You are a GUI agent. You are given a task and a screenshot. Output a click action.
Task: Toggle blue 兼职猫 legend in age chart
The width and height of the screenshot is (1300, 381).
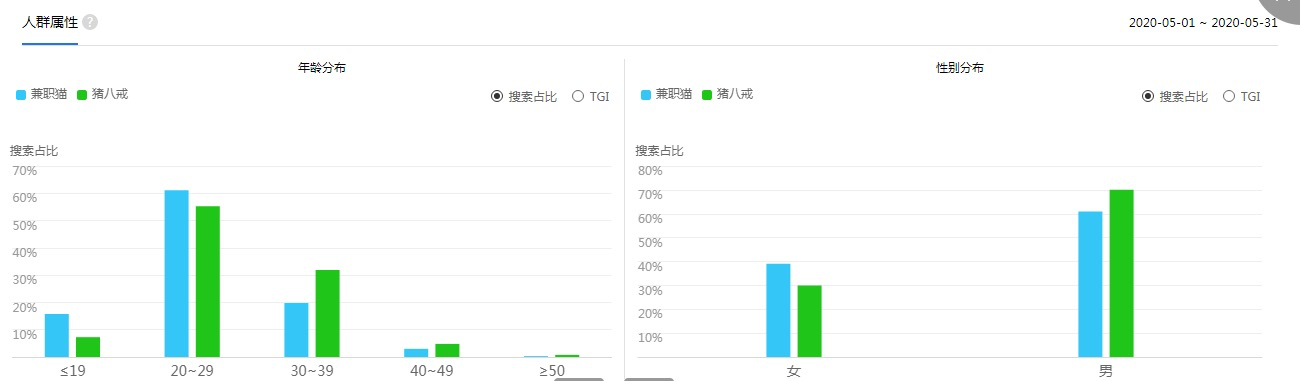[x=44, y=94]
